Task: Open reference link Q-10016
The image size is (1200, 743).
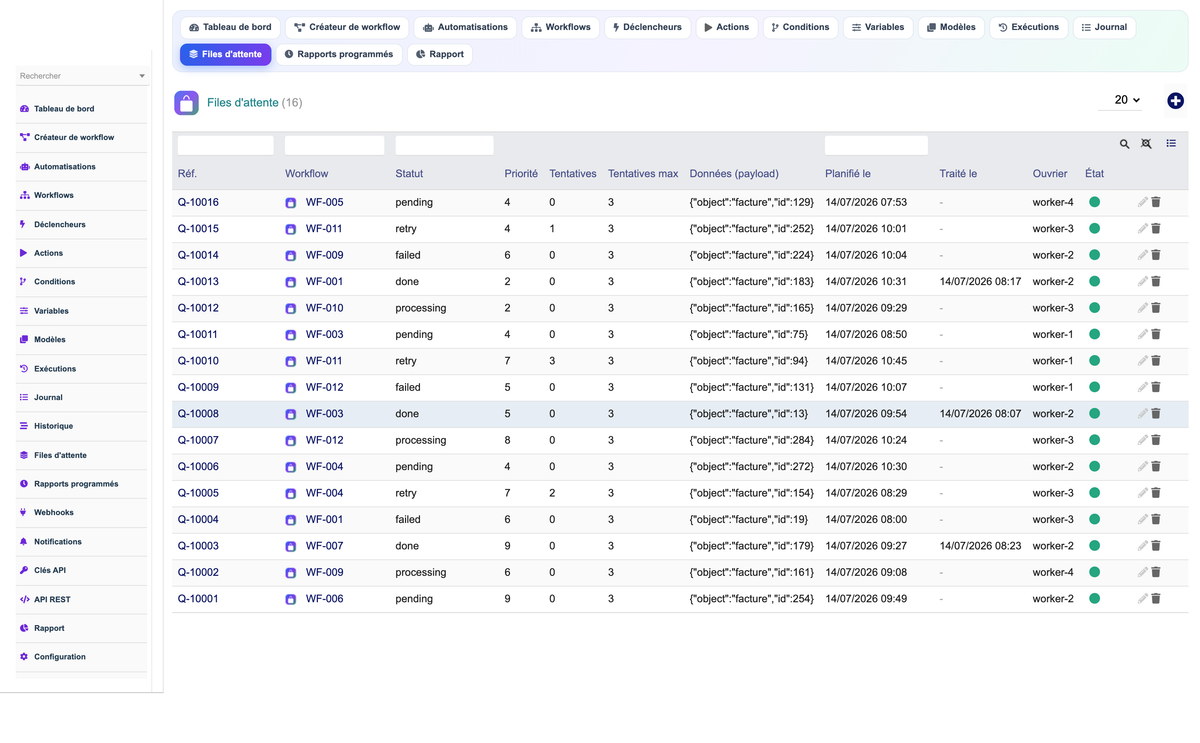Action: pos(198,202)
